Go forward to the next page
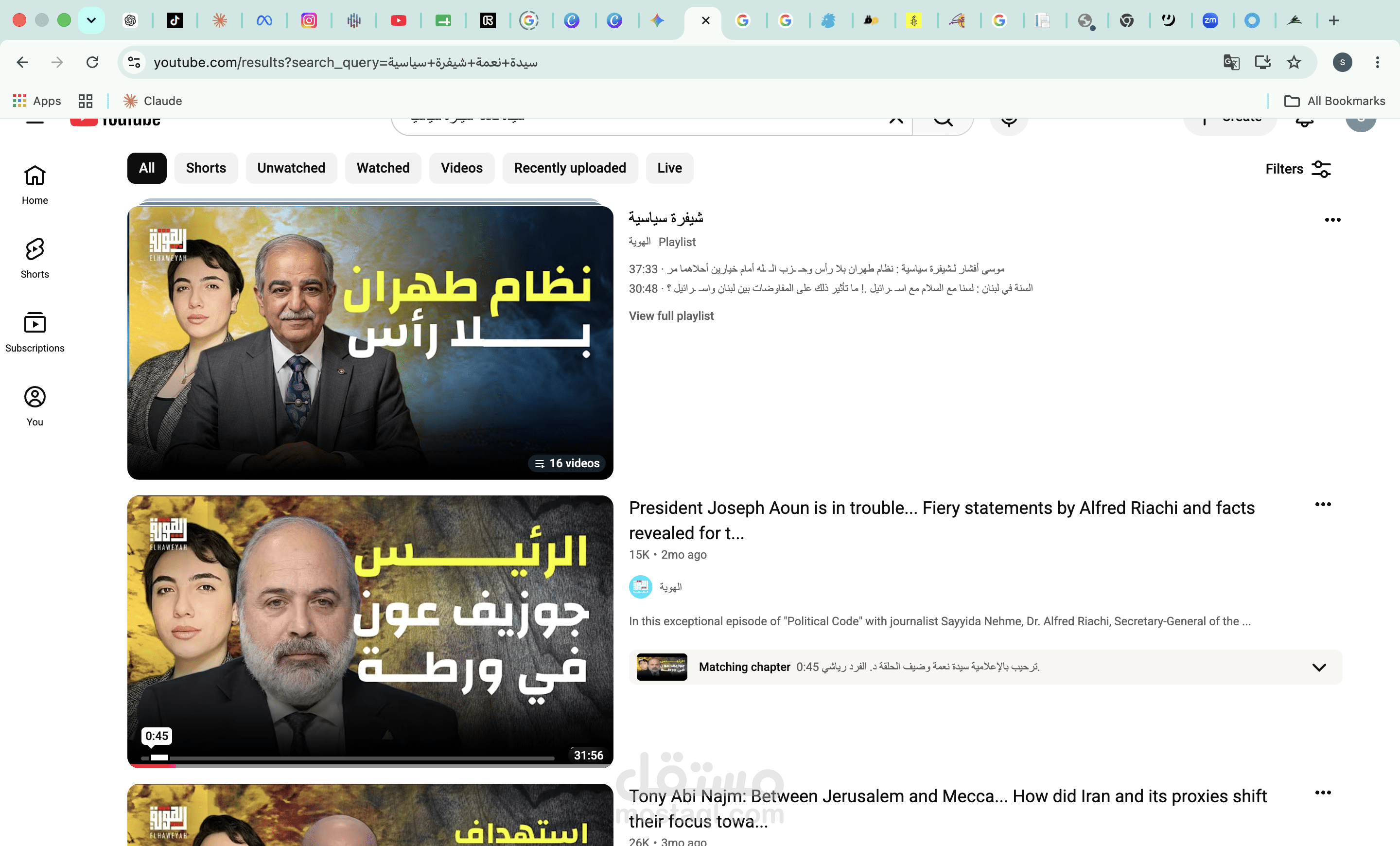Screen dimensions: 1400x846 pyautogui.click(x=57, y=62)
